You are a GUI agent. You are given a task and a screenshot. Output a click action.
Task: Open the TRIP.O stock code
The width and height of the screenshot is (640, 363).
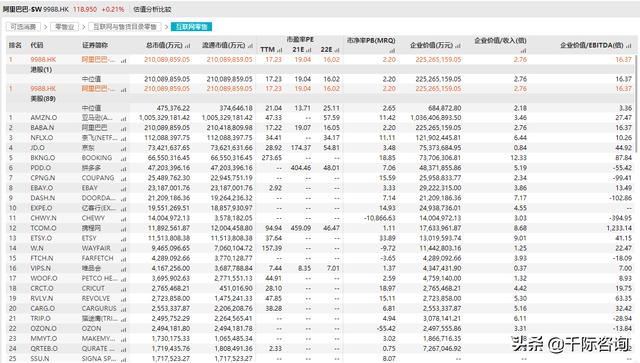41,318
